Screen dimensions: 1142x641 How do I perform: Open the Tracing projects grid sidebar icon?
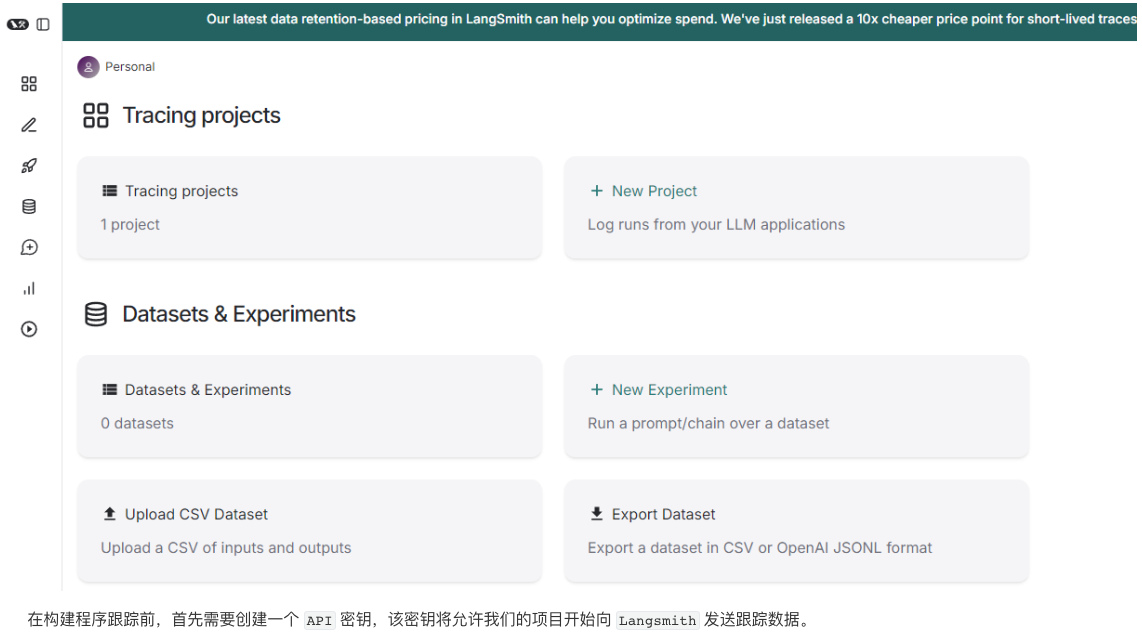coord(29,84)
